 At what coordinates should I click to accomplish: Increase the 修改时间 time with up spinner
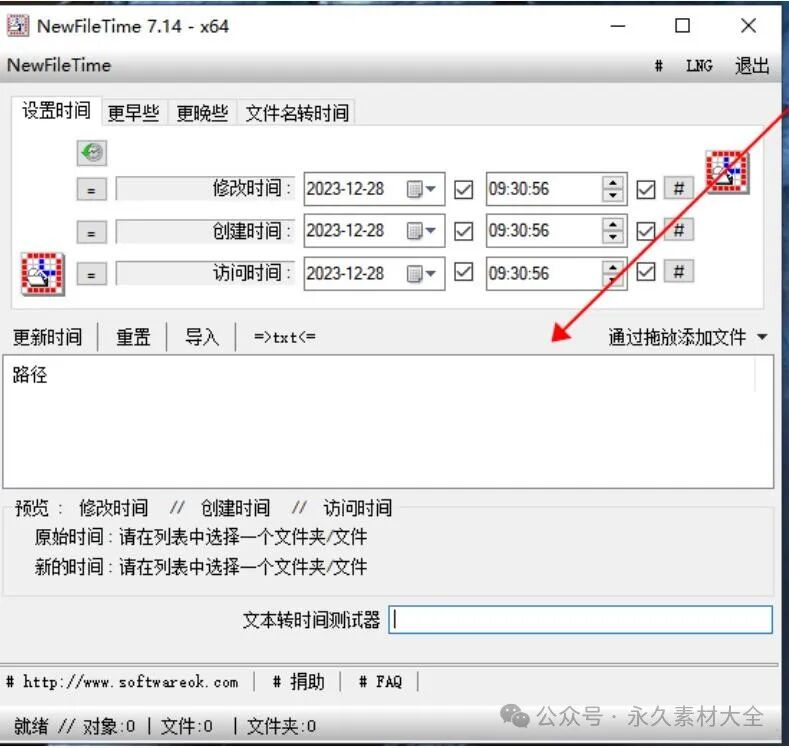tap(612, 183)
